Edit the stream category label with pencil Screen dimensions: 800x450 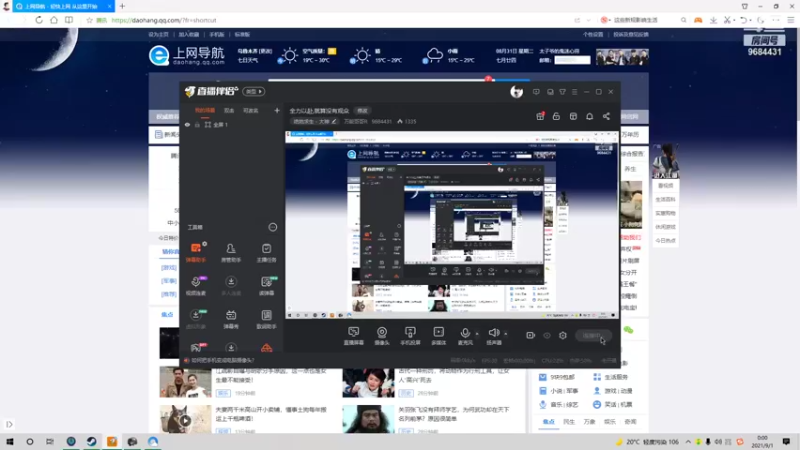[314, 121]
